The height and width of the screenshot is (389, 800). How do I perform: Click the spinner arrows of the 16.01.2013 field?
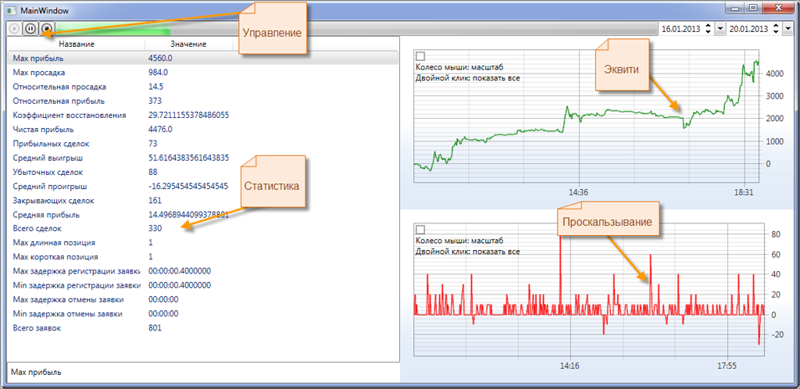(708, 29)
